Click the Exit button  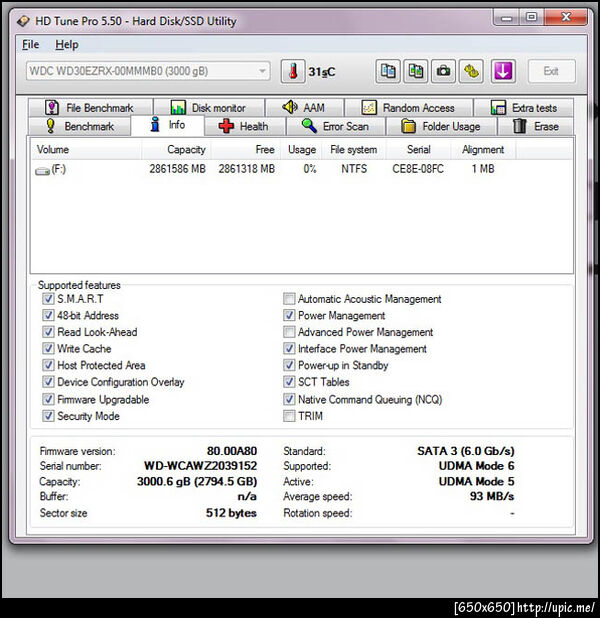pyautogui.click(x=552, y=71)
